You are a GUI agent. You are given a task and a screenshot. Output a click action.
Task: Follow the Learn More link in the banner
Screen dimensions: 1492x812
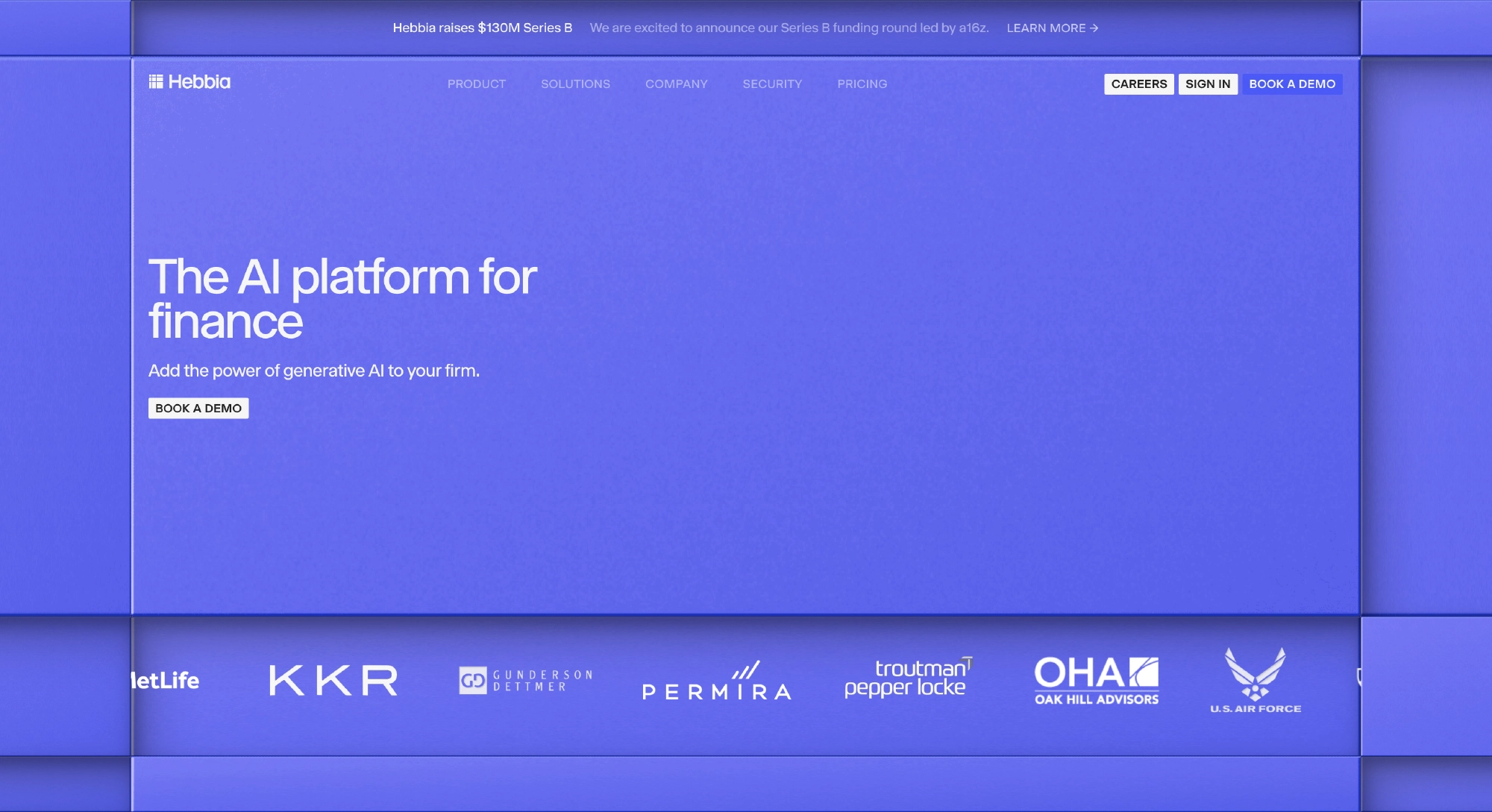(1052, 28)
